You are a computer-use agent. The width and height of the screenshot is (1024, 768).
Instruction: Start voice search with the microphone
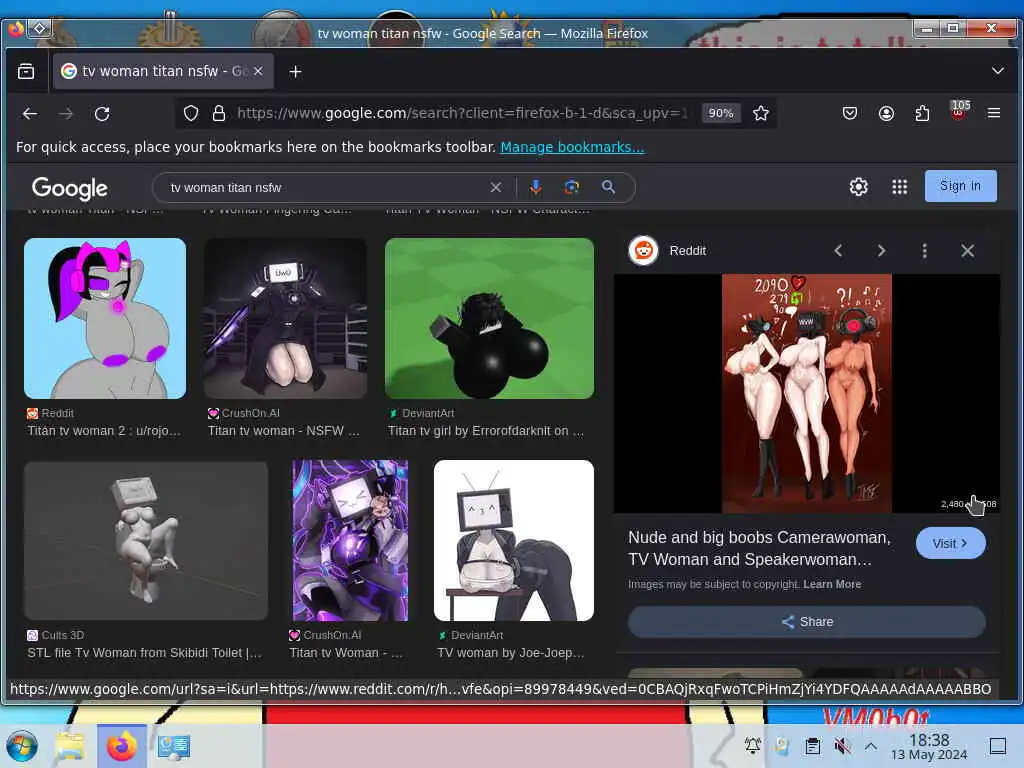coord(536,187)
